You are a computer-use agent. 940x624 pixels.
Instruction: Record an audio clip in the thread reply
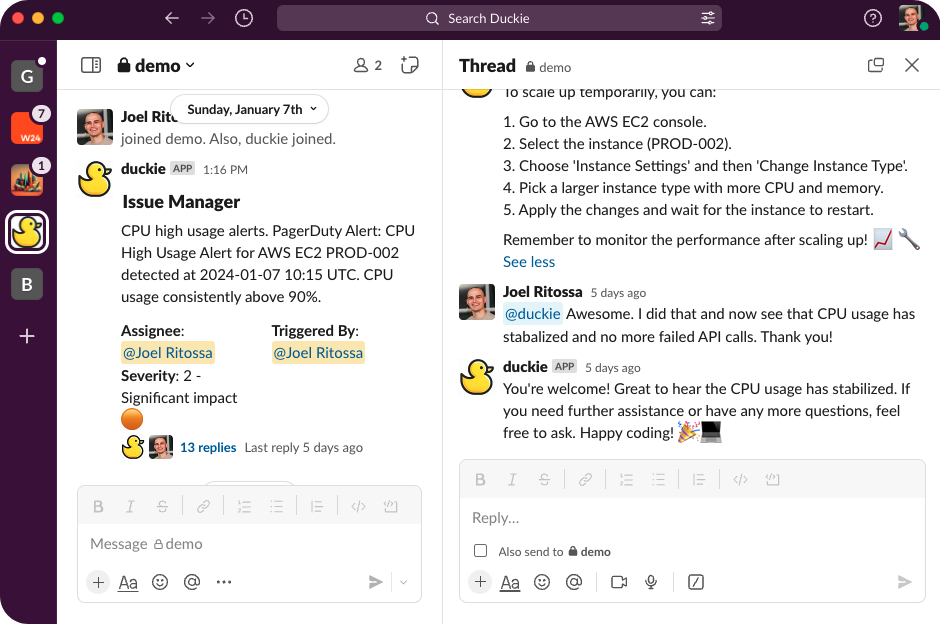651,582
